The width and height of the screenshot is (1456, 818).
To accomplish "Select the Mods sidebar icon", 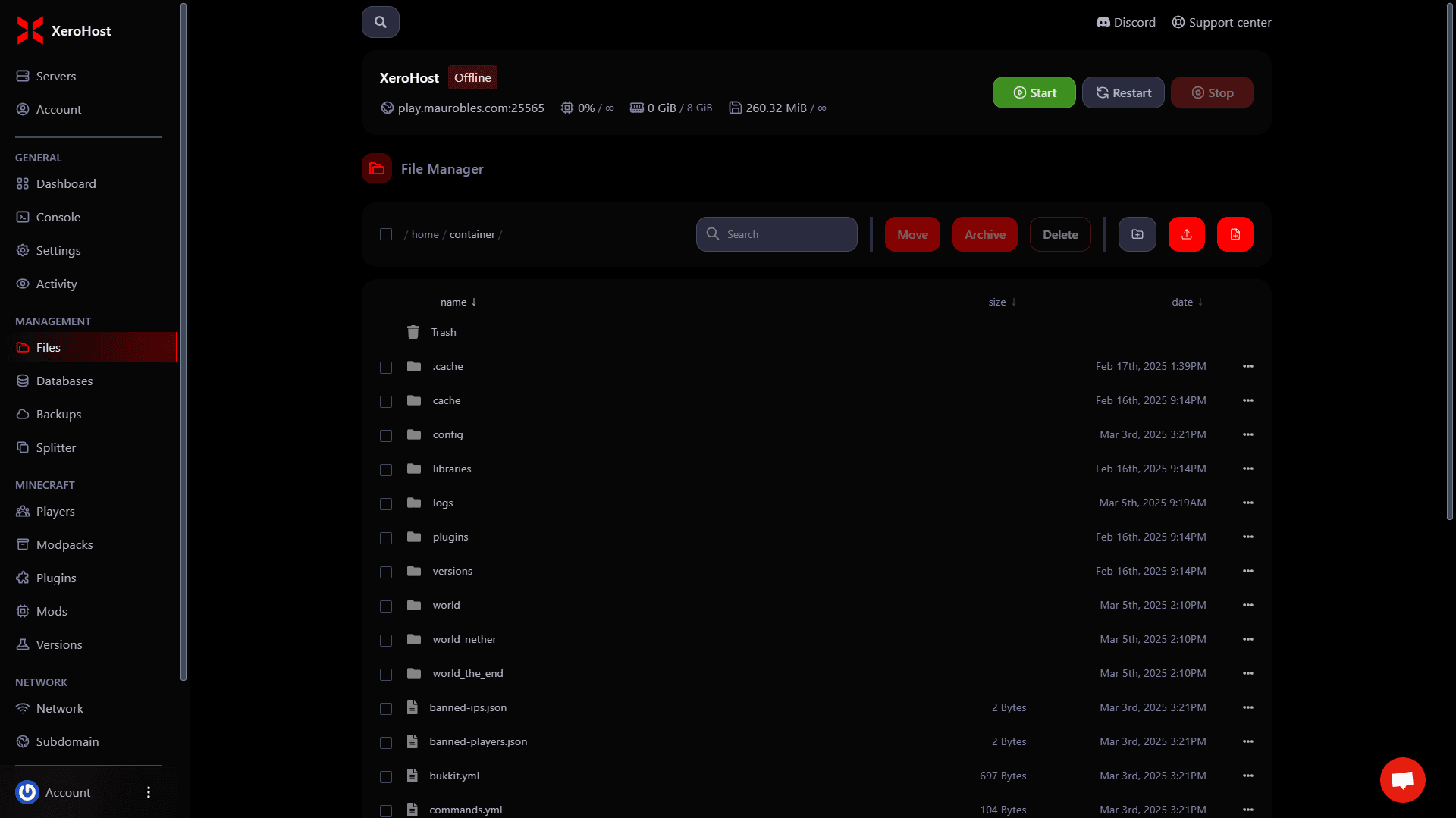I will 23,611.
